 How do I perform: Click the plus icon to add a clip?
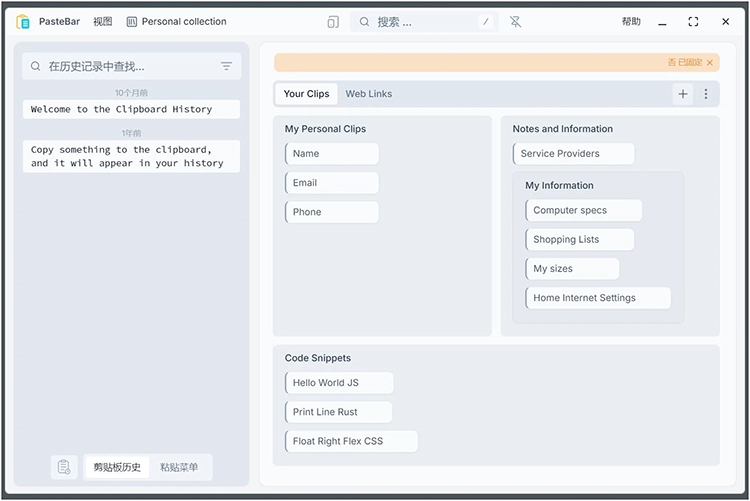(x=683, y=94)
